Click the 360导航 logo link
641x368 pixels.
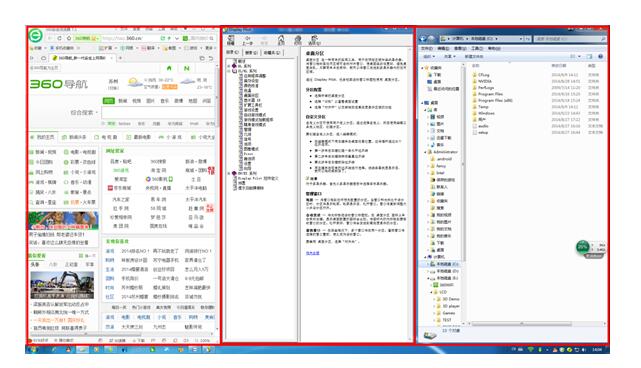click(x=59, y=84)
